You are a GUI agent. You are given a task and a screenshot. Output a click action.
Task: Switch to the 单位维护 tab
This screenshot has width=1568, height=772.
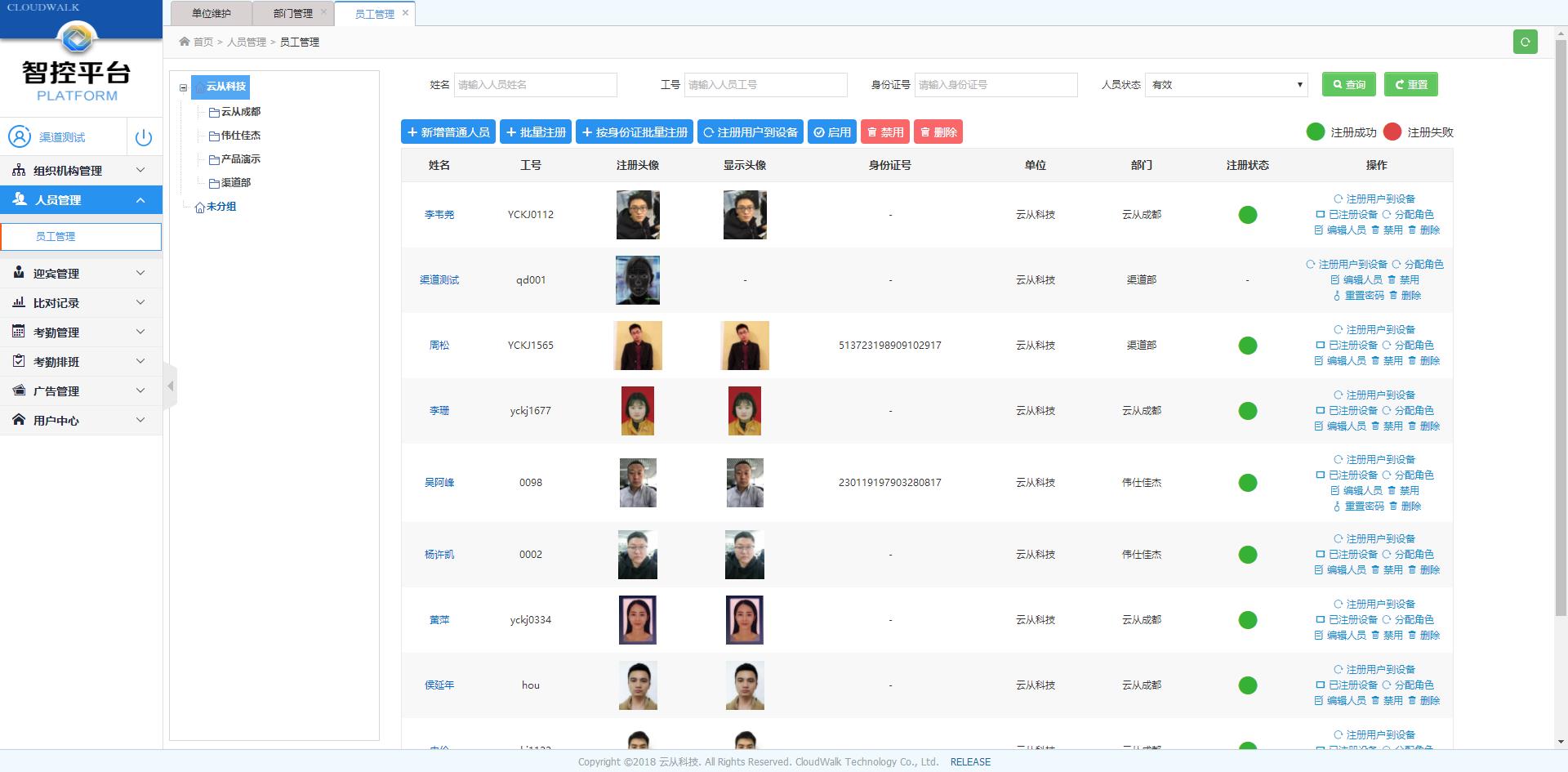(212, 14)
